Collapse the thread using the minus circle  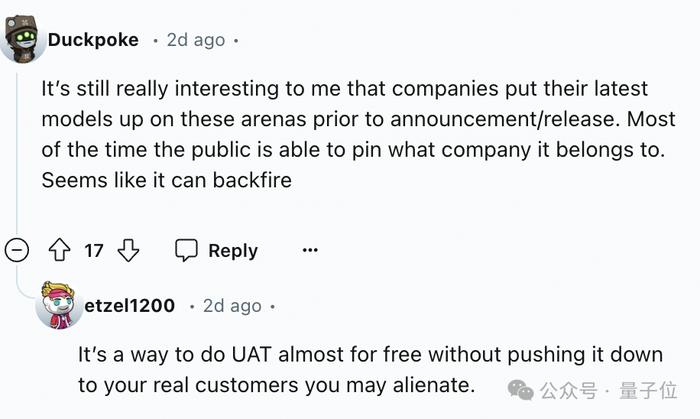pyautogui.click(x=17, y=250)
